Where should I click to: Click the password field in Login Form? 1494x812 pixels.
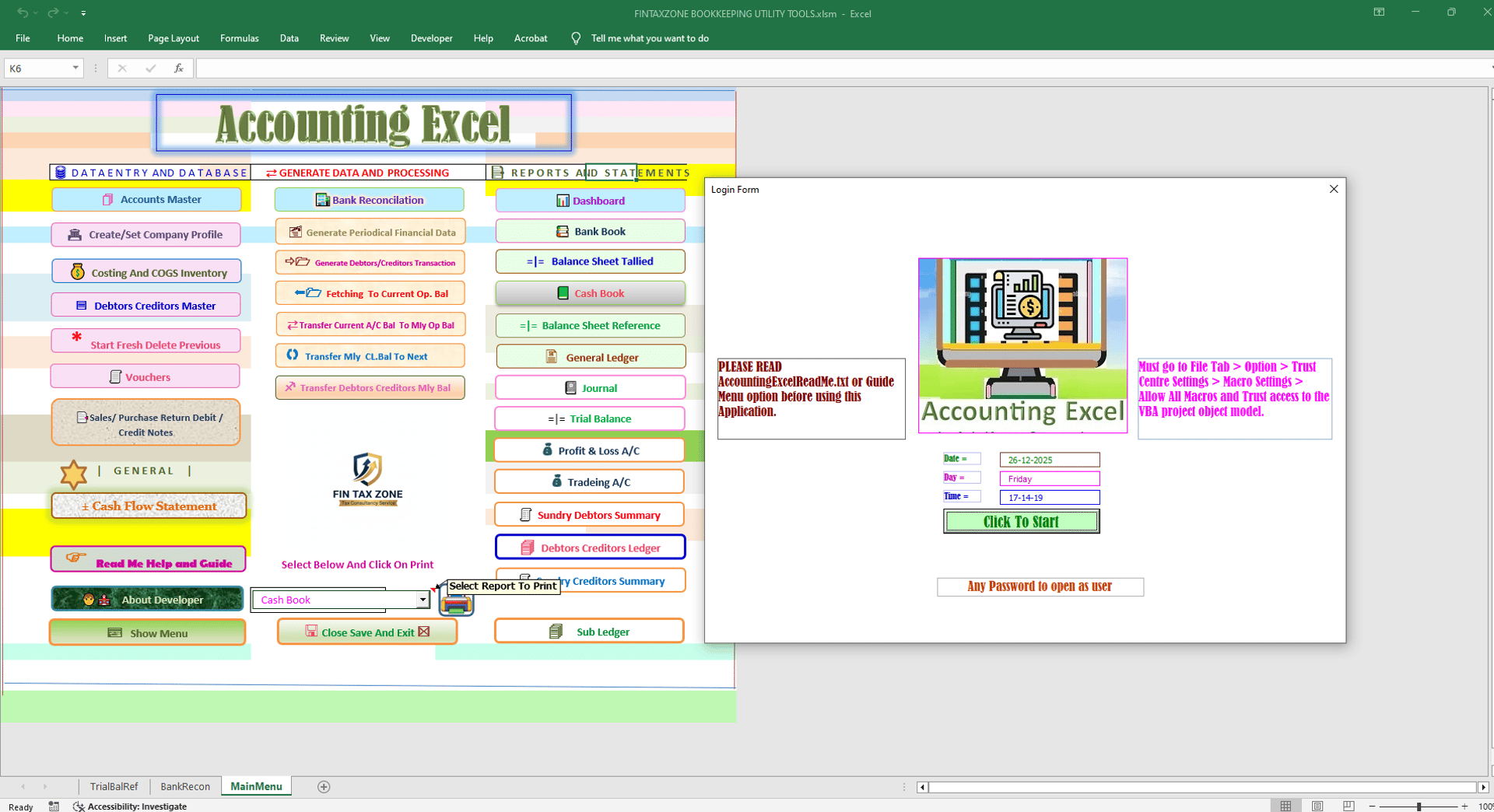(x=1040, y=586)
